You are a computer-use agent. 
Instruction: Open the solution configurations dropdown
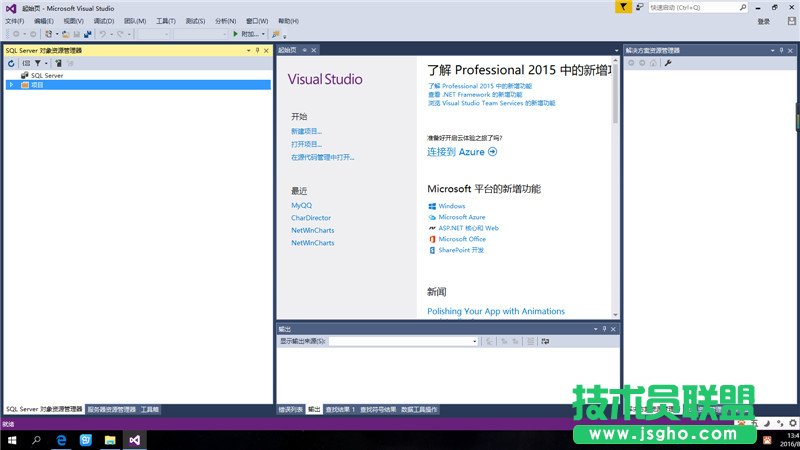[153, 34]
